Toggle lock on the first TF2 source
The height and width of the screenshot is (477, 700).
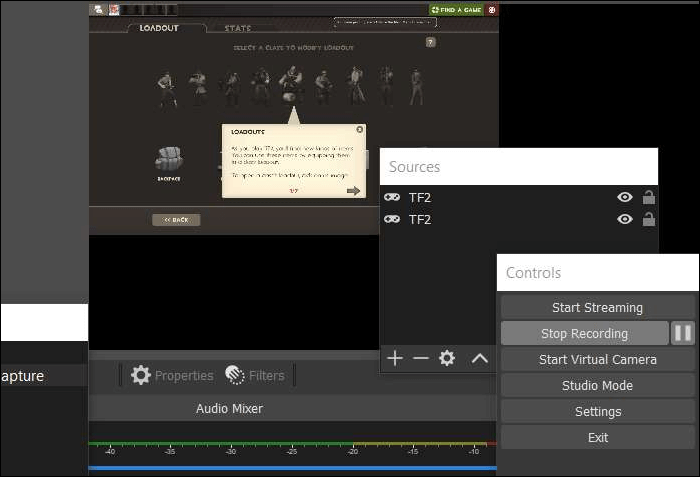pos(649,197)
